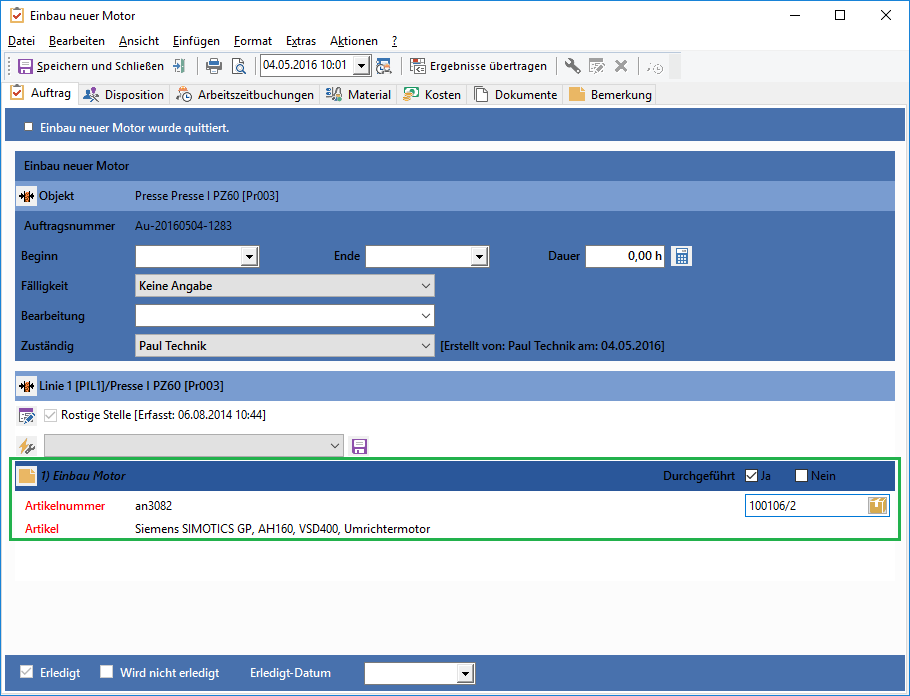
Task: Toggle the Durchgeführt Ja checkbox
Action: 752,476
